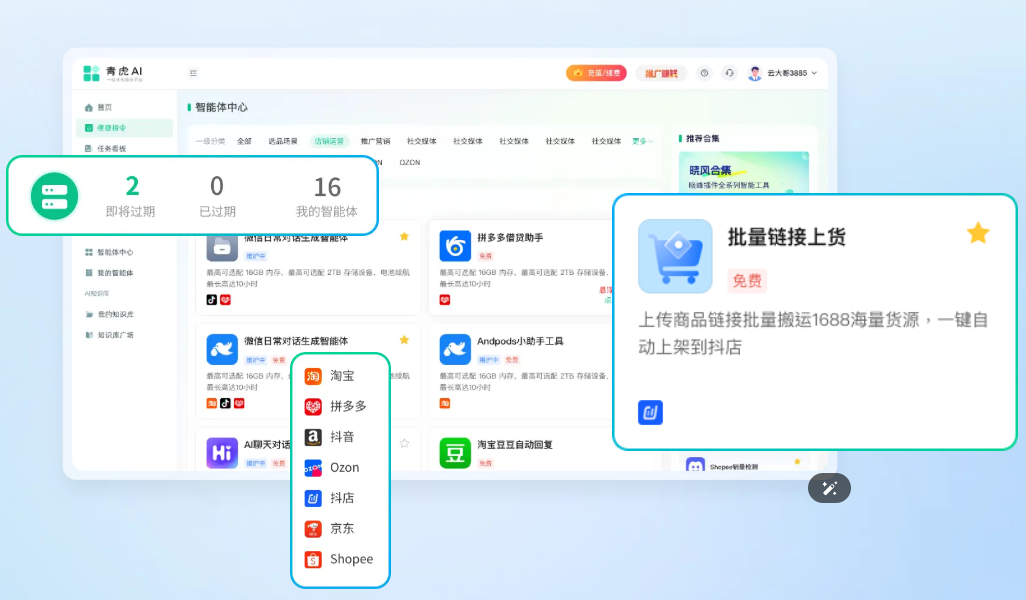
Task: Click the sidebar collapse menu icon
Action: (193, 73)
